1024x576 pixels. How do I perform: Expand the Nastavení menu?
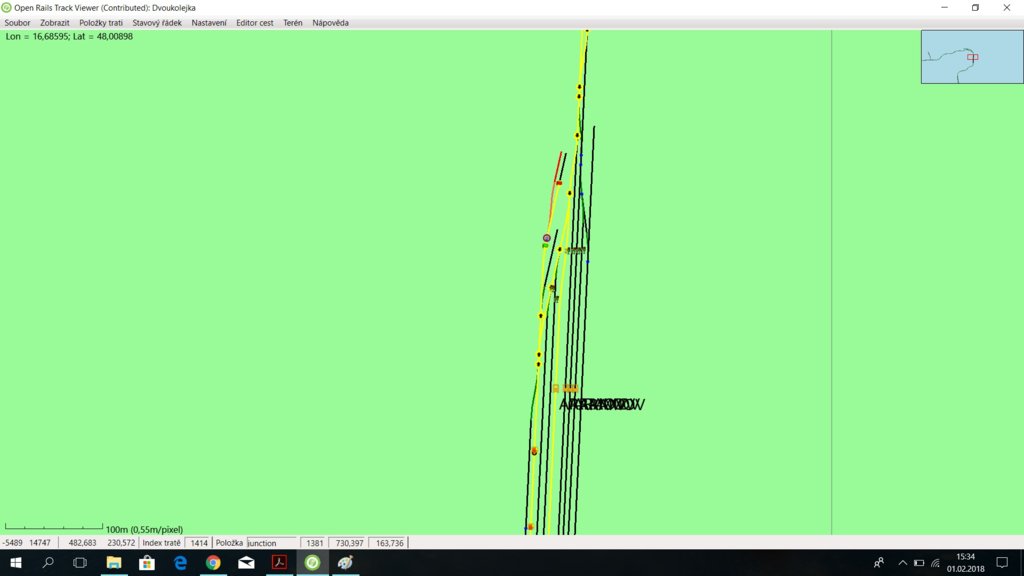209,22
